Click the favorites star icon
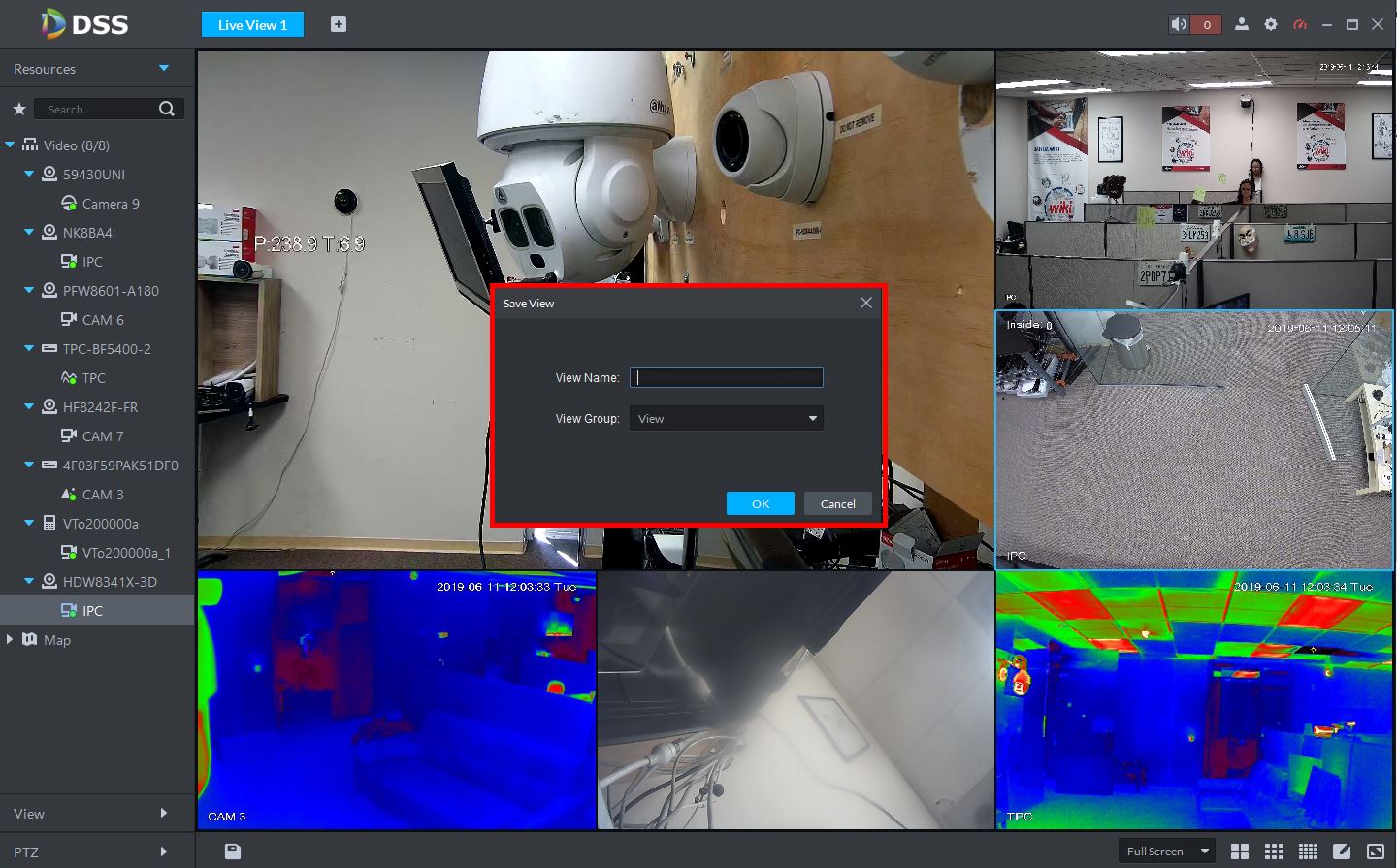 tap(18, 109)
